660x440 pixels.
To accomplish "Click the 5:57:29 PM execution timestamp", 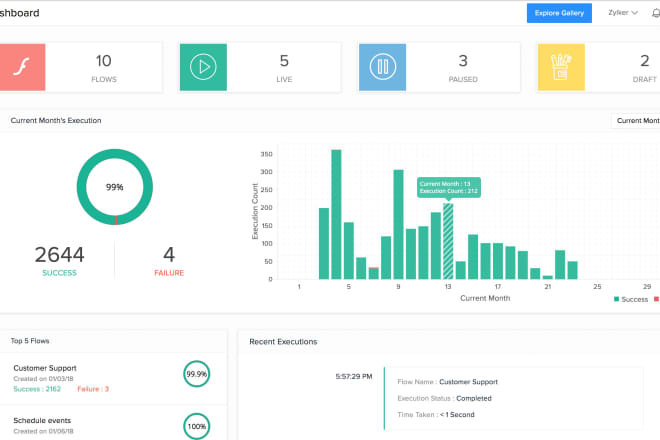I will [x=354, y=376].
